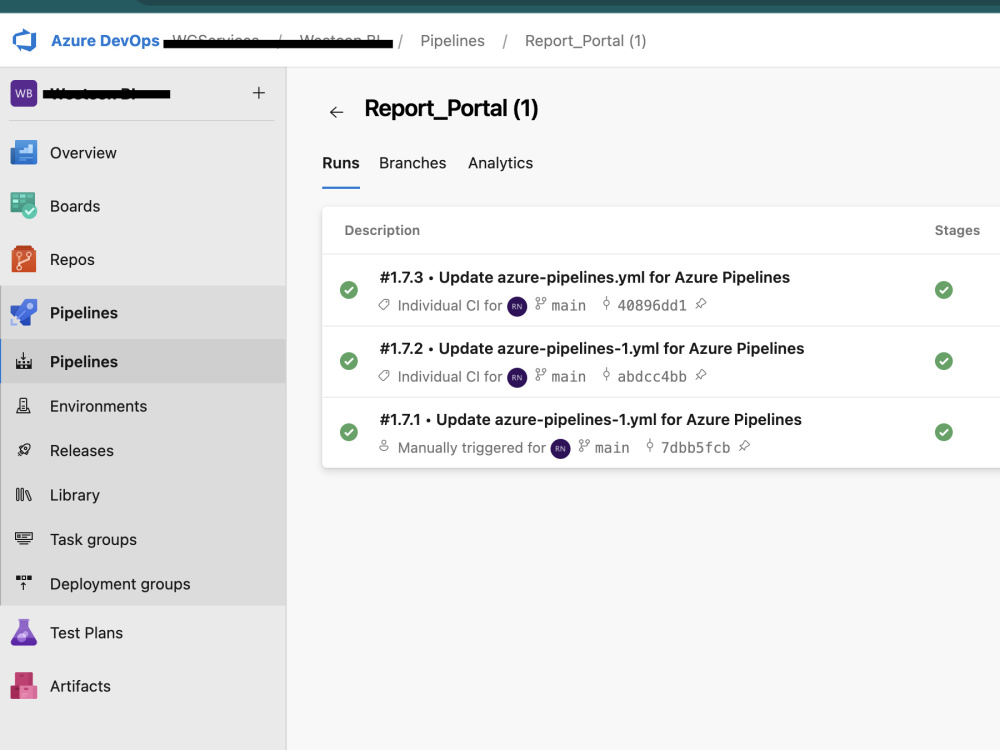Open Boards from the sidebar
1000x750 pixels.
[x=74, y=206]
